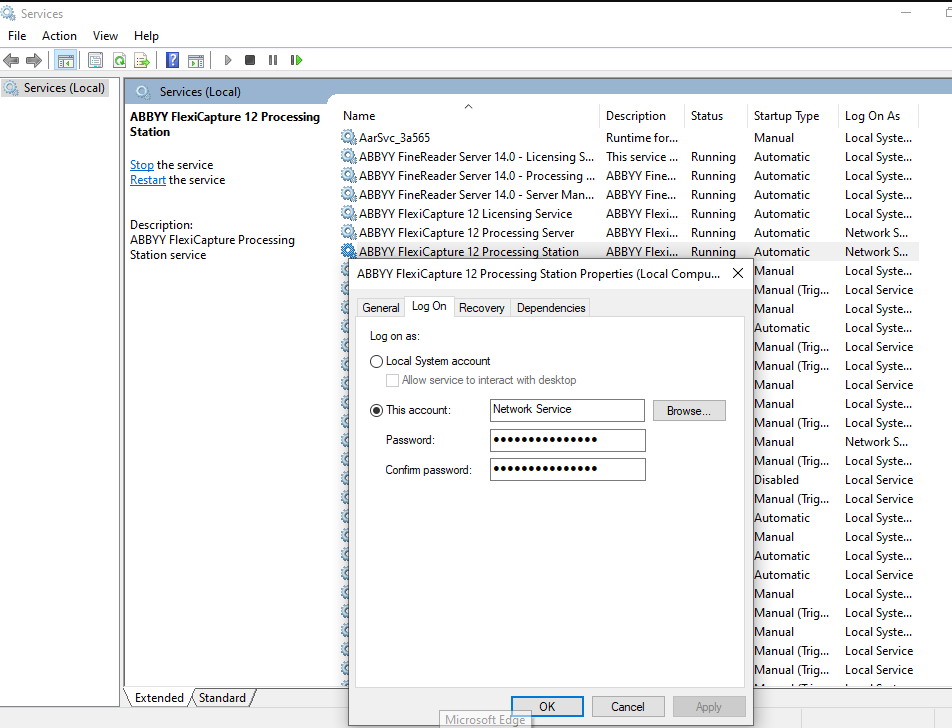The width and height of the screenshot is (952, 728).
Task: Select the AarSvc_3a565 service name
Action: [x=395, y=138]
